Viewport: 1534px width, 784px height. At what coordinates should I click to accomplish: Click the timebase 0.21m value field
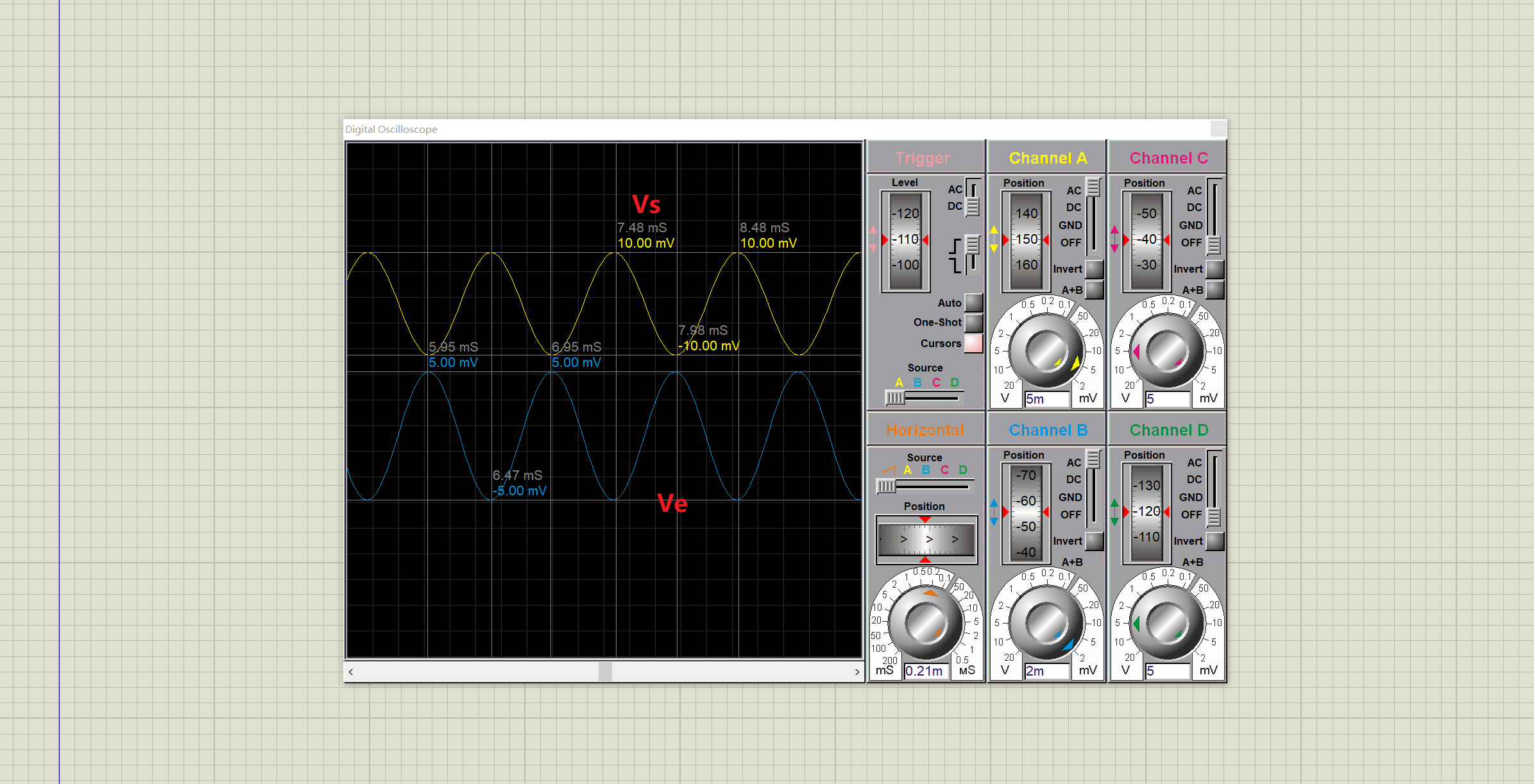click(x=925, y=671)
